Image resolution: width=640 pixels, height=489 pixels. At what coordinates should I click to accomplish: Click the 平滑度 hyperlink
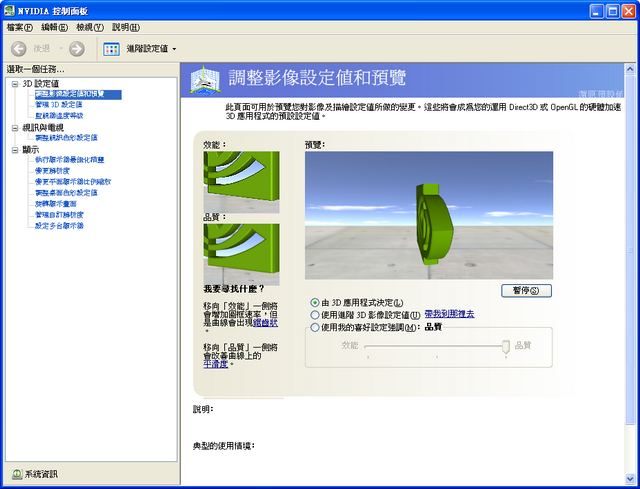coord(216,364)
